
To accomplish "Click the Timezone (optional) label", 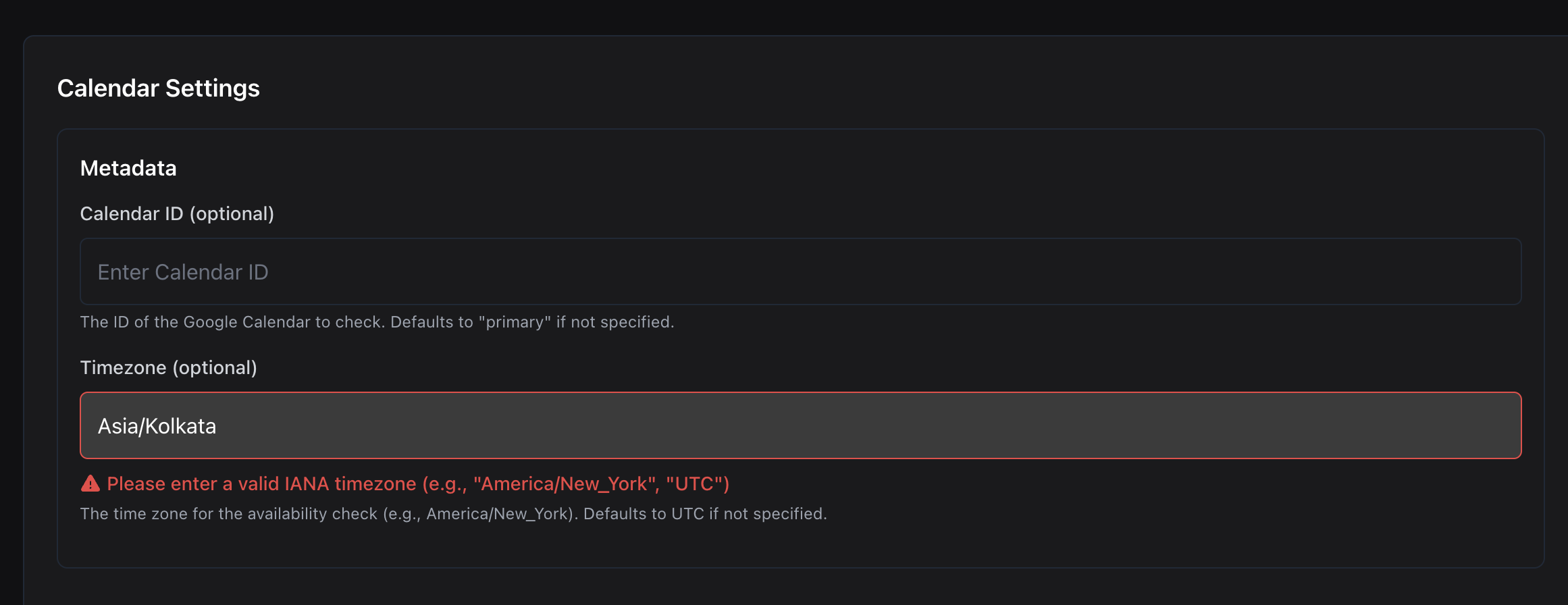I will click(168, 368).
